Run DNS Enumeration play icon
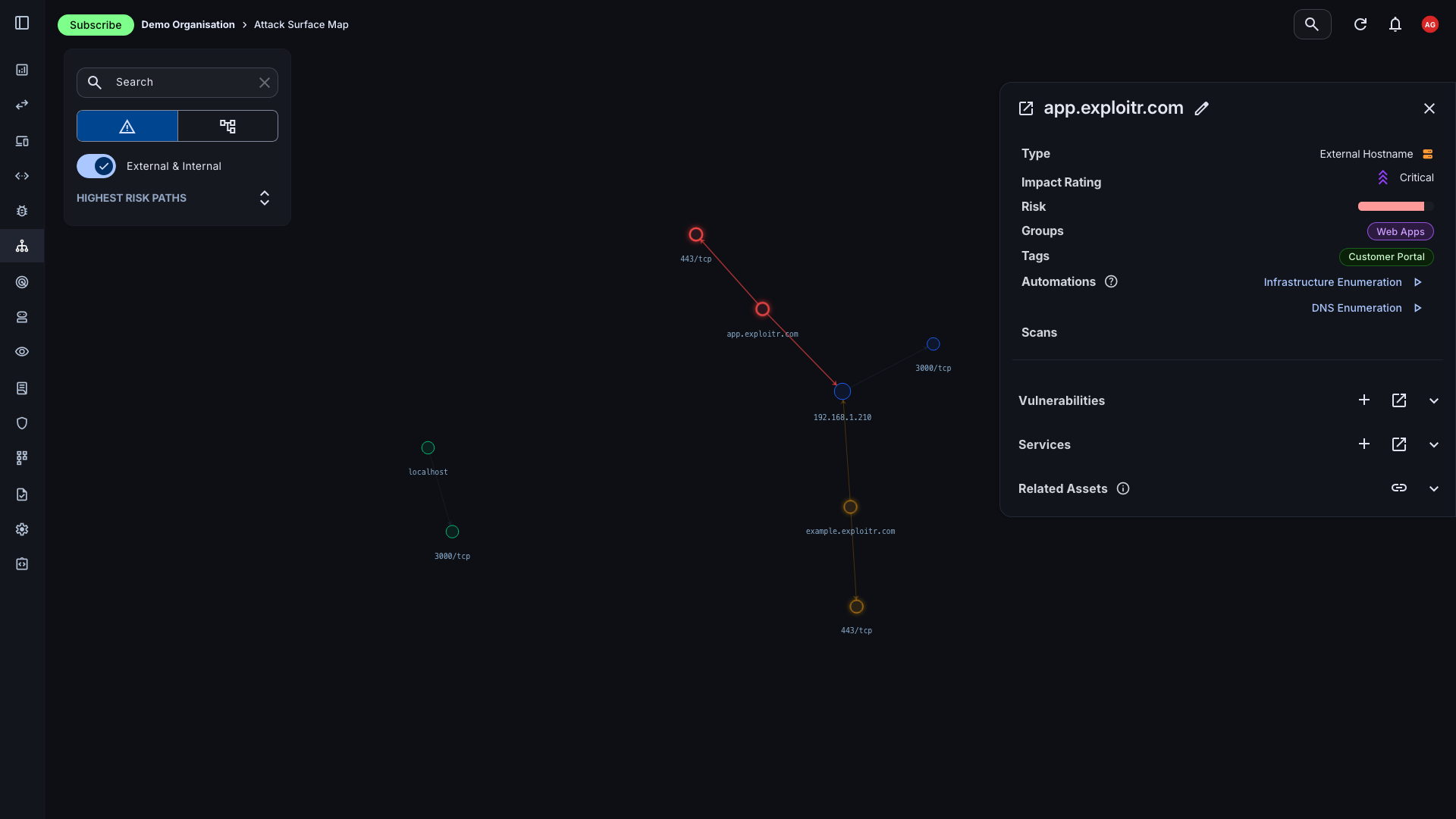This screenshot has height=819, width=1456. point(1418,308)
